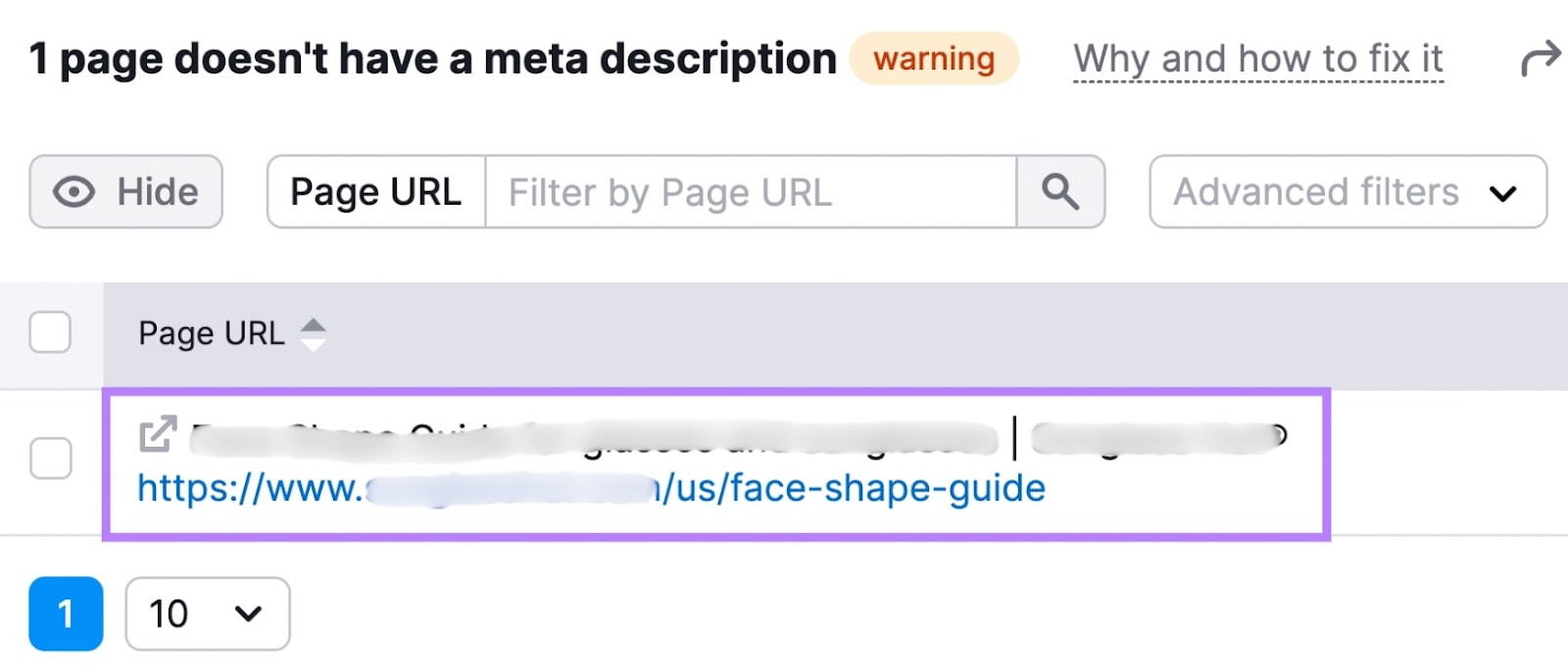Click the share arrow icon
This screenshot has width=1568, height=672.
click(x=1540, y=58)
